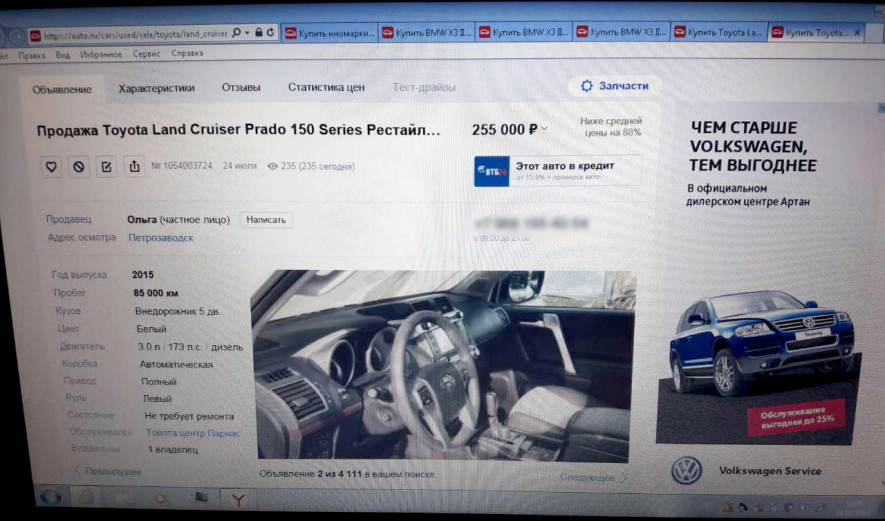This screenshot has width=885, height=521.
Task: Go to the Следующее listing
Action: pos(593,478)
